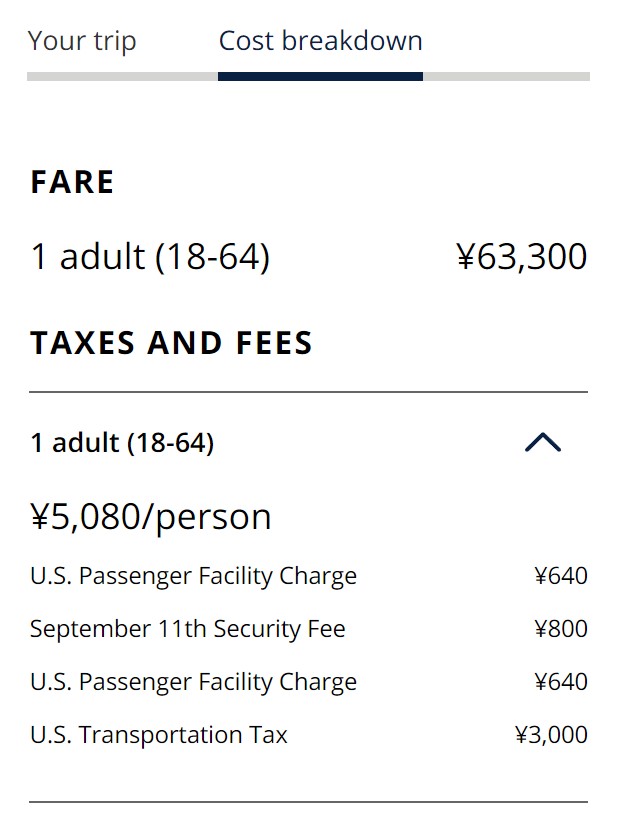
Task: Select the Cost breakdown tab
Action: coord(320,42)
